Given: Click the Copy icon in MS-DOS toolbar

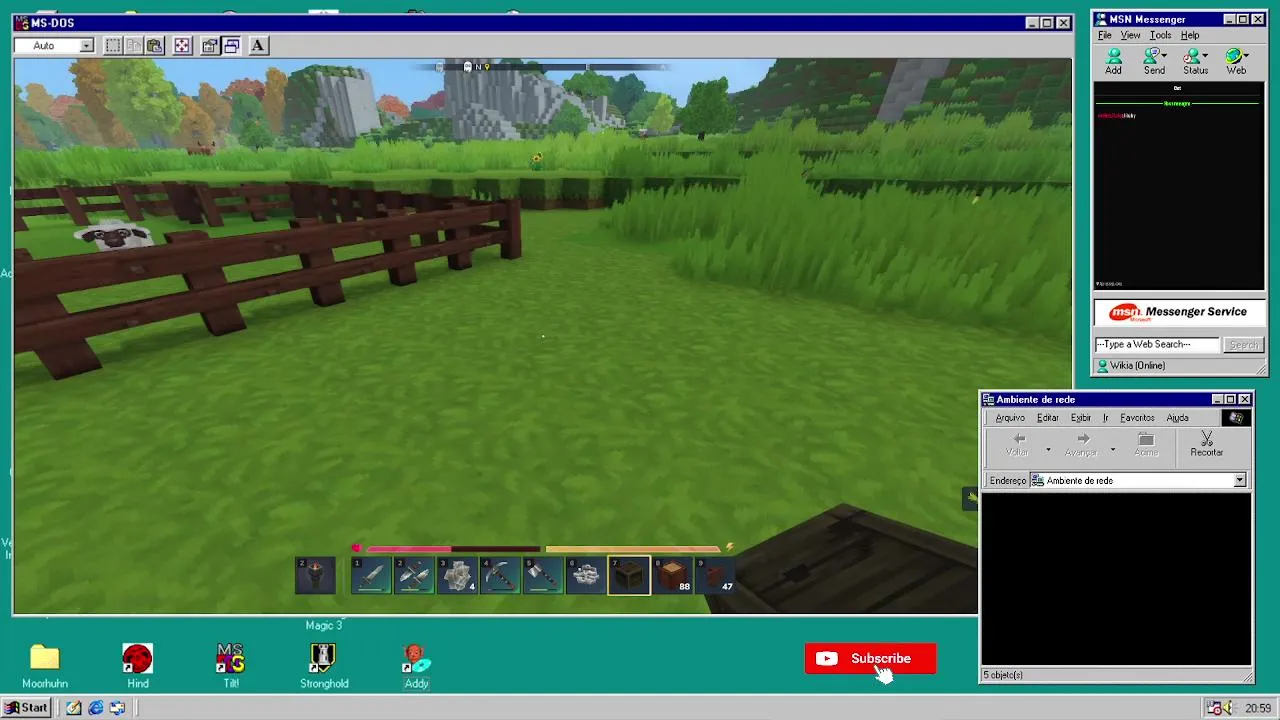Looking at the screenshot, I should click(x=133, y=45).
